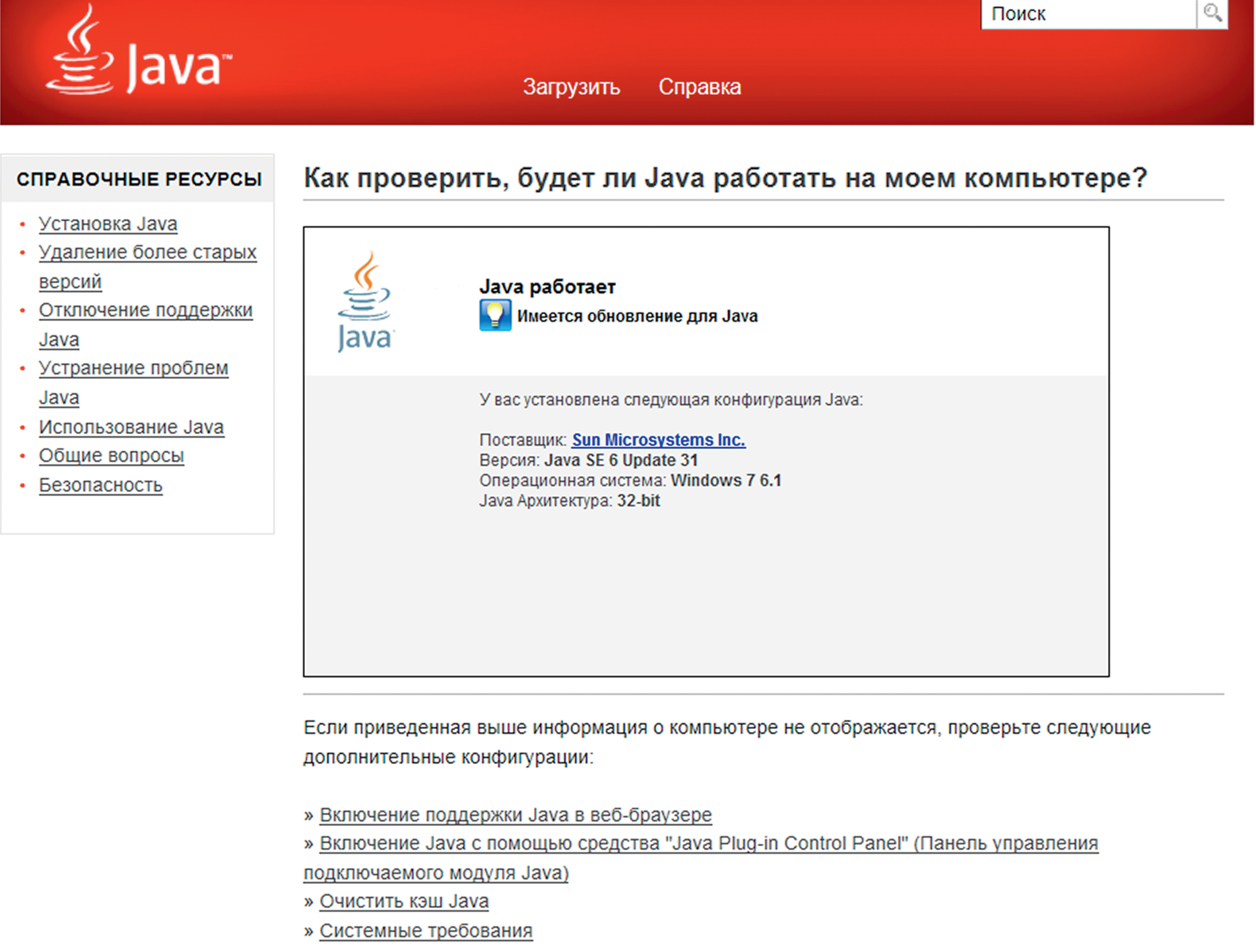This screenshot has width=1256, height=952.
Task: Open the Безопасность sidebar link
Action: [x=100, y=485]
